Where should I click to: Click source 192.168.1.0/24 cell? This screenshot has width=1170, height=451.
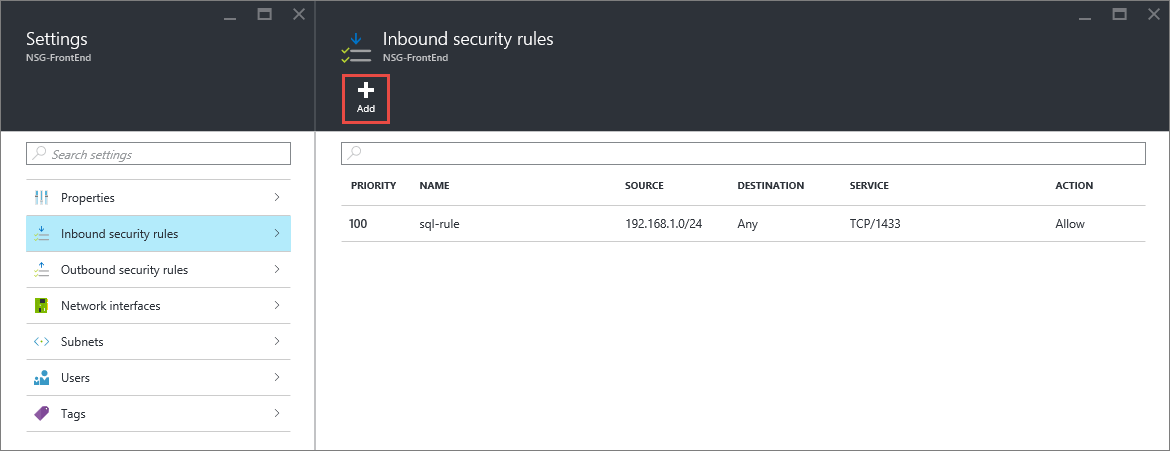(x=663, y=224)
